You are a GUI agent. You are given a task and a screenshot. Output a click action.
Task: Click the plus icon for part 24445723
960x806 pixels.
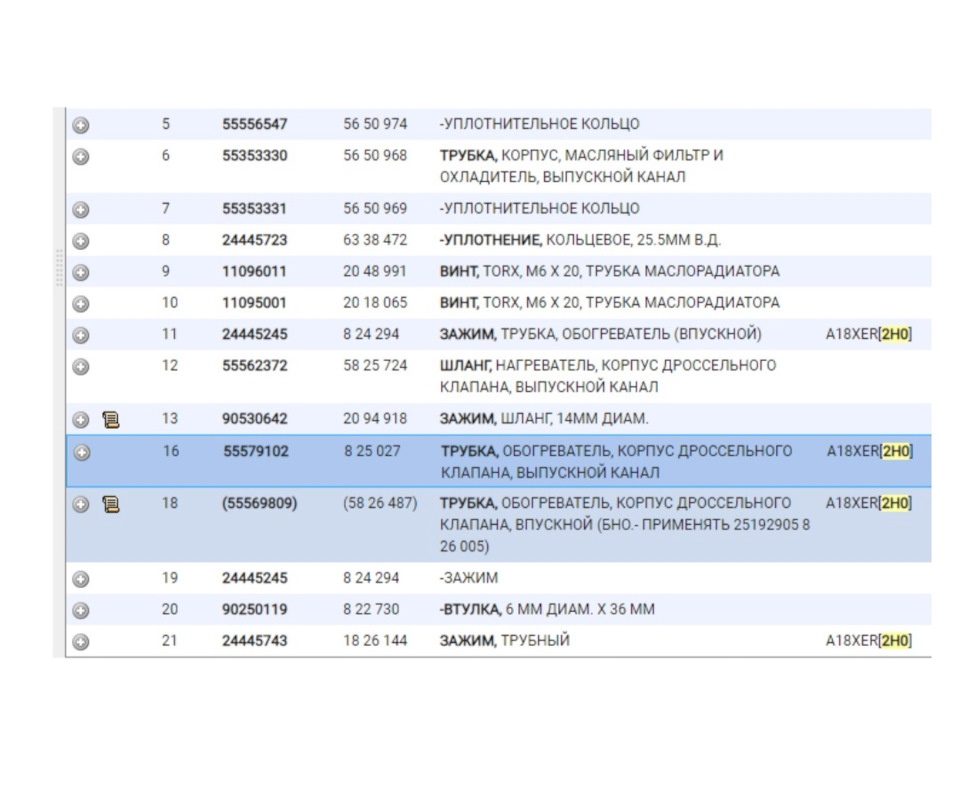tap(81, 241)
